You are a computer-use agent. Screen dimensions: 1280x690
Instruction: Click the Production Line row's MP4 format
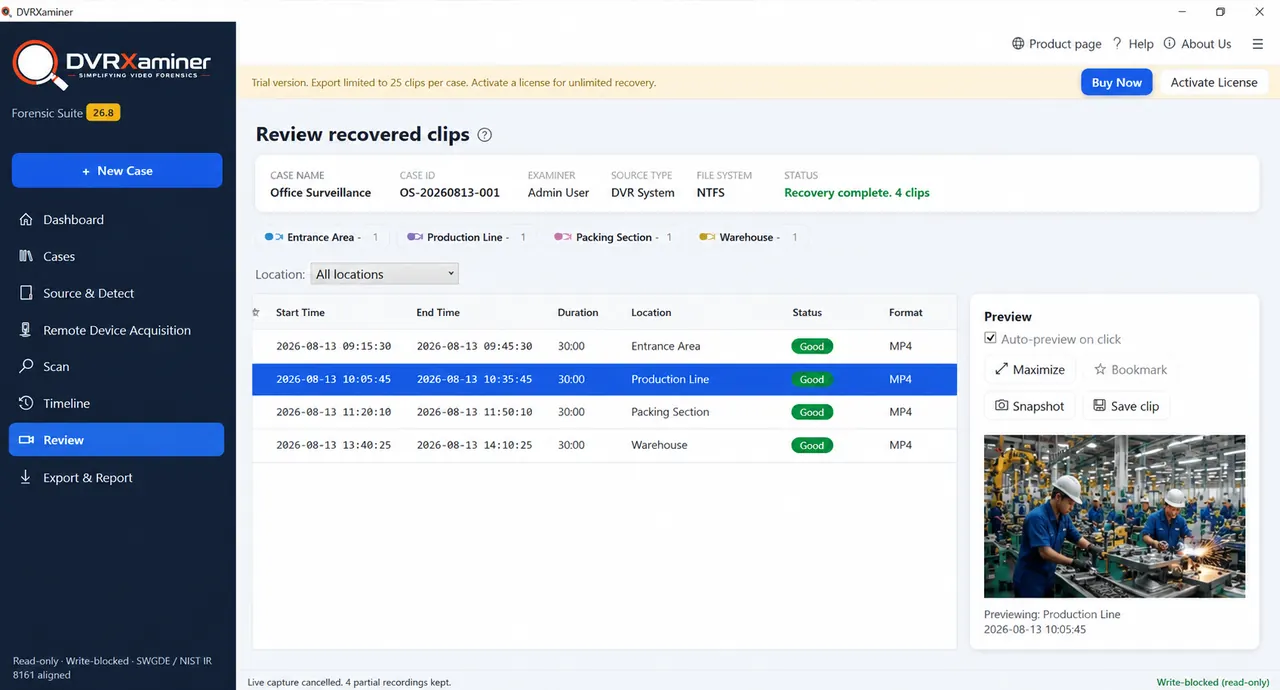coord(900,379)
